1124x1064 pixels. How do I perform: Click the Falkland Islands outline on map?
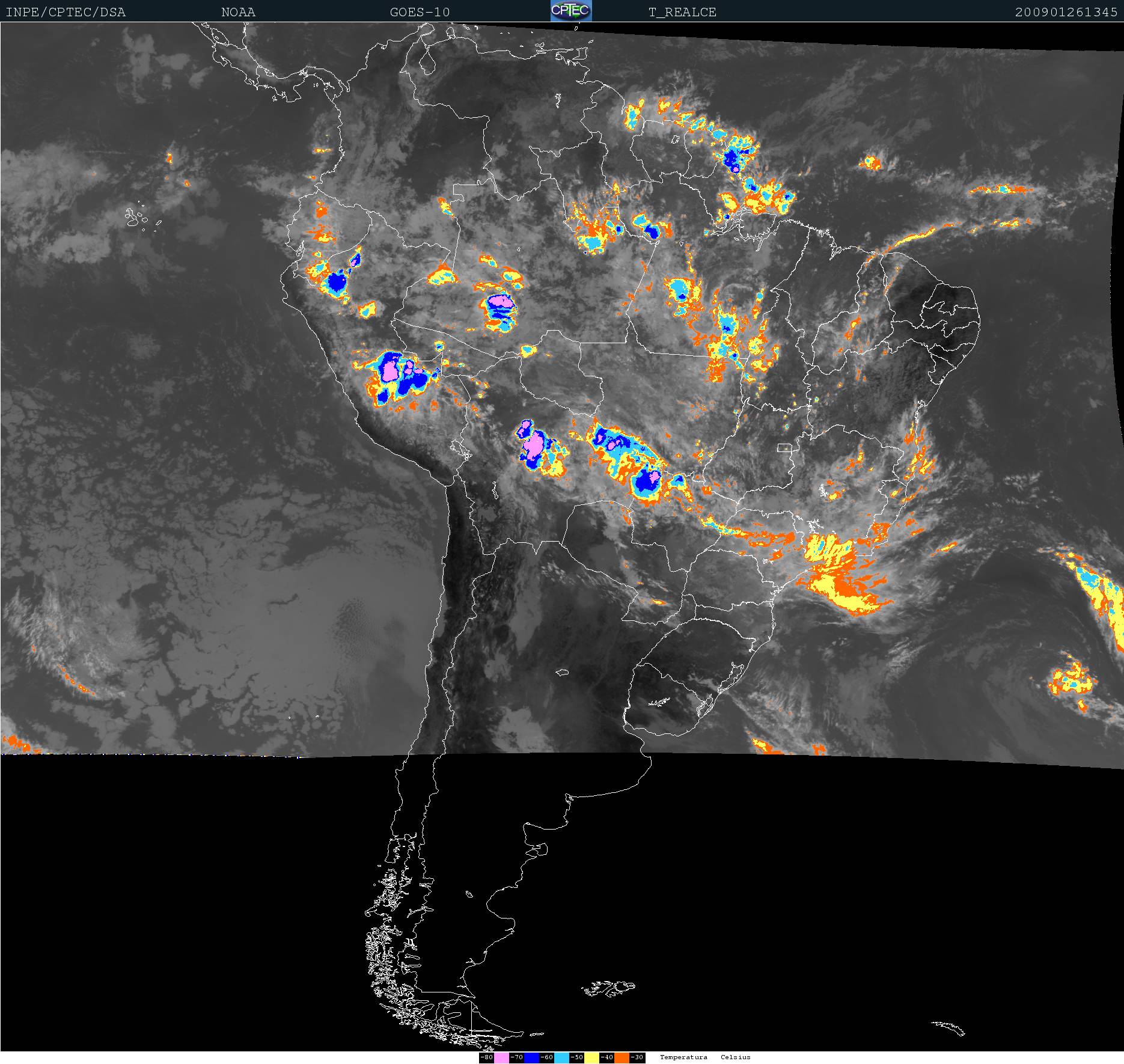coord(608,988)
